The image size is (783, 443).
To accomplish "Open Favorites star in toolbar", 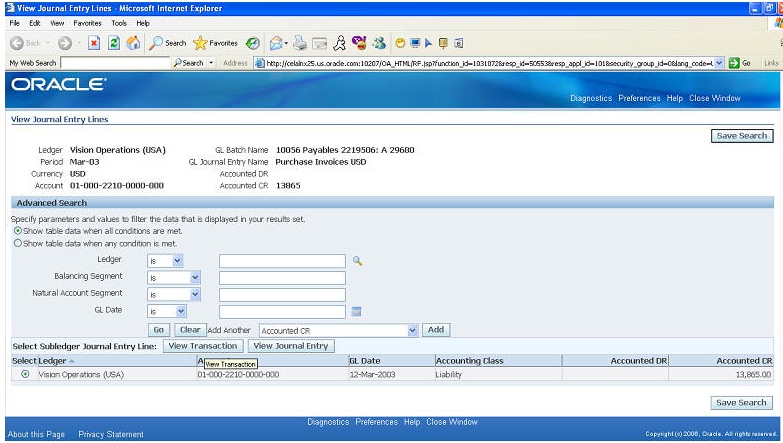I will pyautogui.click(x=215, y=43).
